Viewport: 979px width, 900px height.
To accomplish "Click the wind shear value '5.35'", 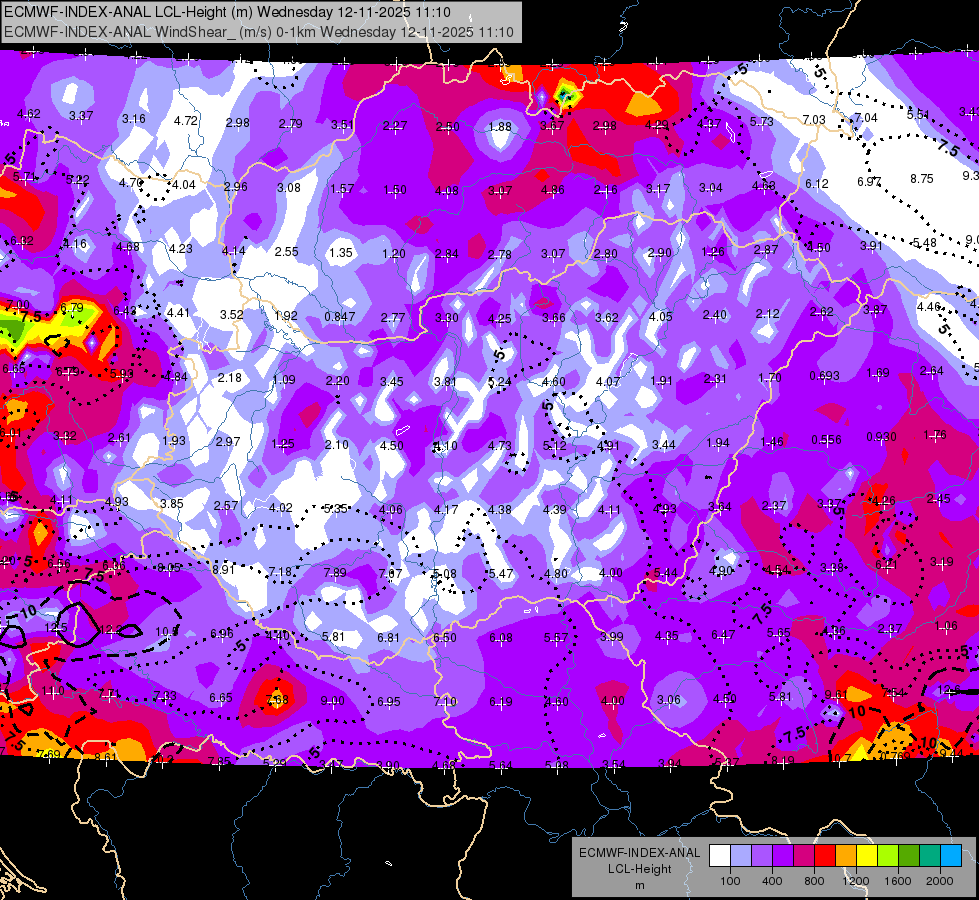I will [x=335, y=508].
